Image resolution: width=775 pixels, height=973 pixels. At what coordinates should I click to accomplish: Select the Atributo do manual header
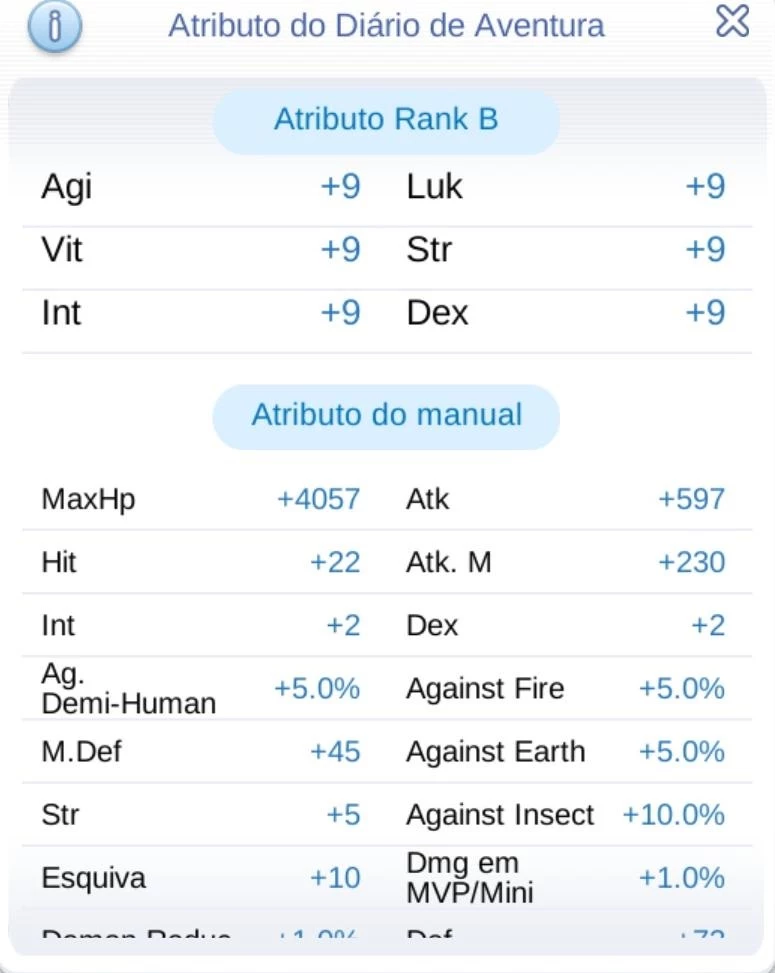click(386, 416)
